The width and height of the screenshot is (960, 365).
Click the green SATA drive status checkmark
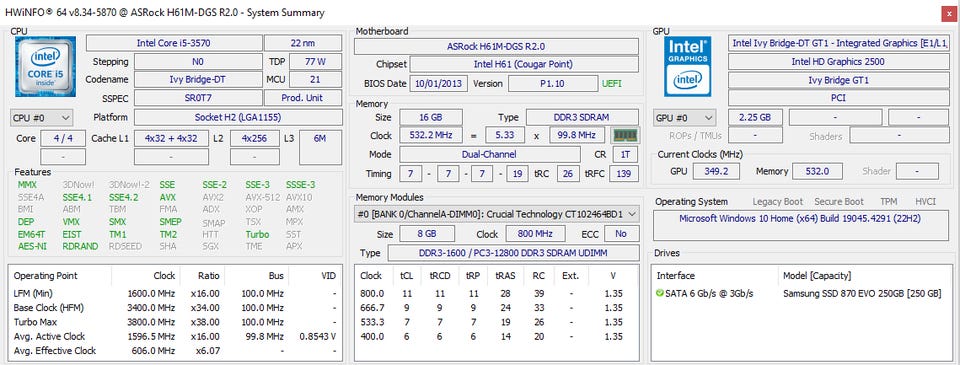tap(659, 294)
